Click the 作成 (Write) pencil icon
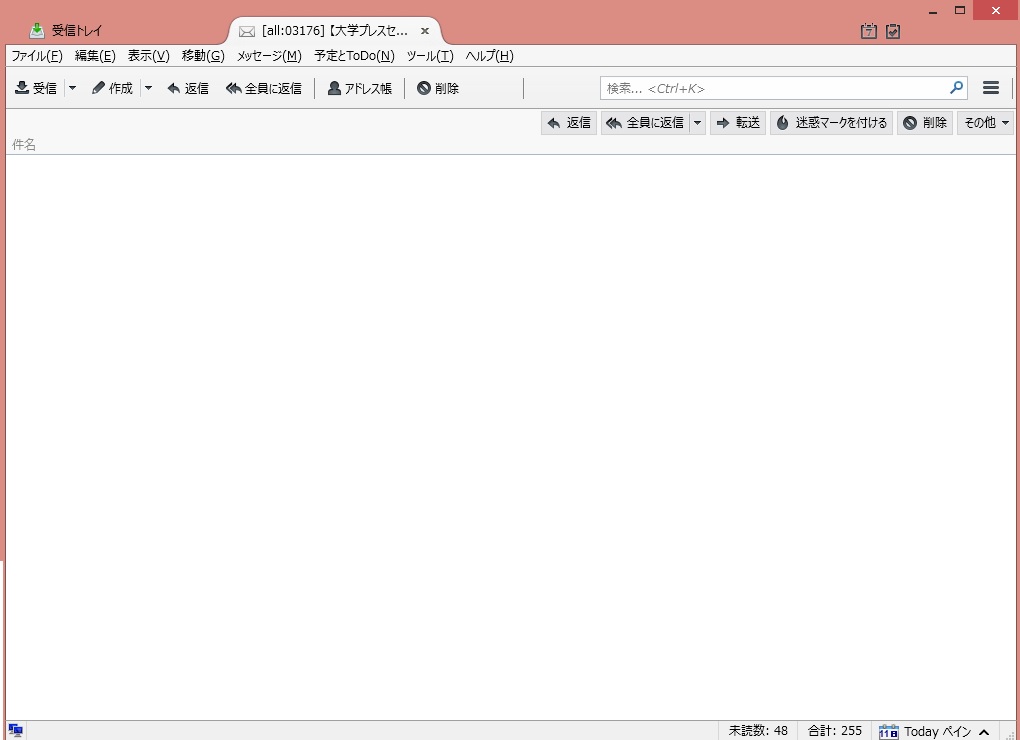 coord(98,88)
